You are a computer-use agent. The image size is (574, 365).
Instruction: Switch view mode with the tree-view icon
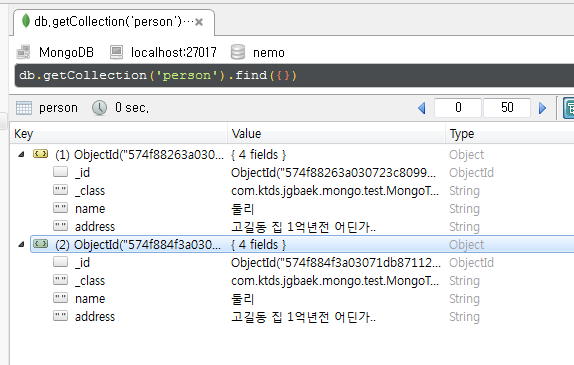tap(569, 108)
